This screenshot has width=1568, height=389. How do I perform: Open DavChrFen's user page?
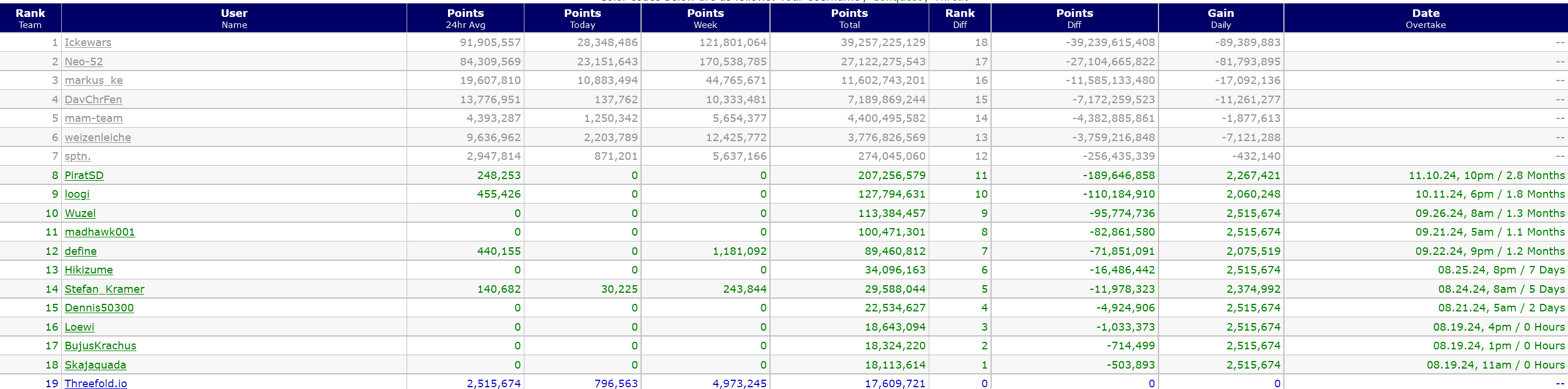click(93, 99)
